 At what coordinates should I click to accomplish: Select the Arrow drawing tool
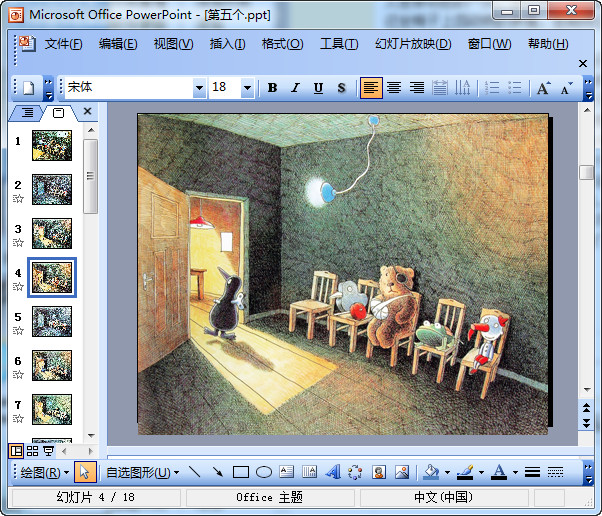(217, 472)
